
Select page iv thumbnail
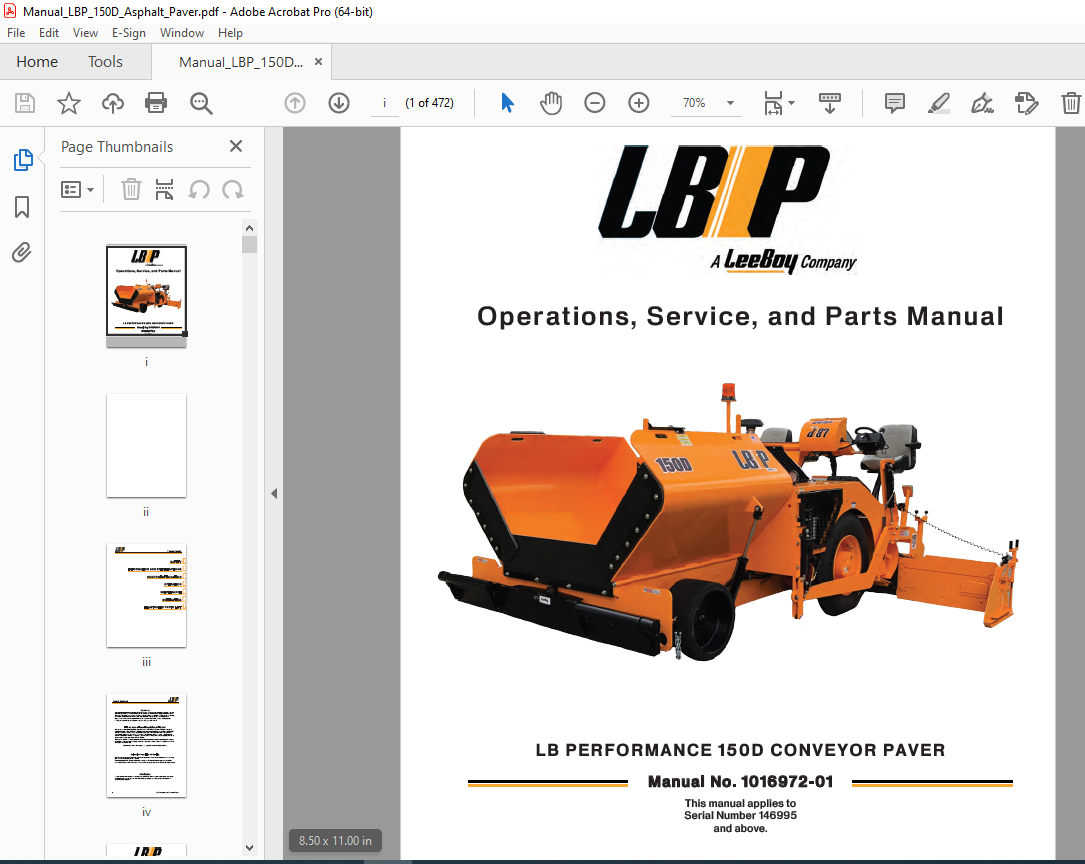tap(146, 746)
